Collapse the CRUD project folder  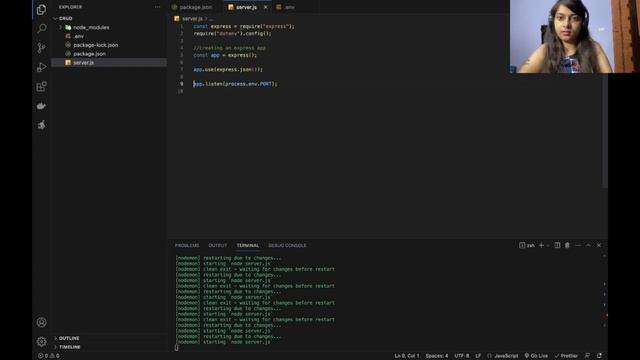(109, 18)
